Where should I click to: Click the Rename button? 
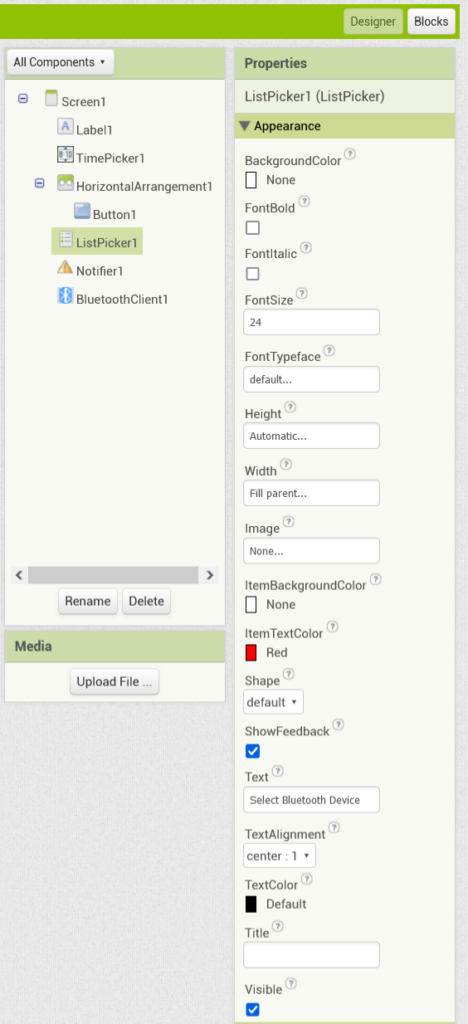(88, 601)
